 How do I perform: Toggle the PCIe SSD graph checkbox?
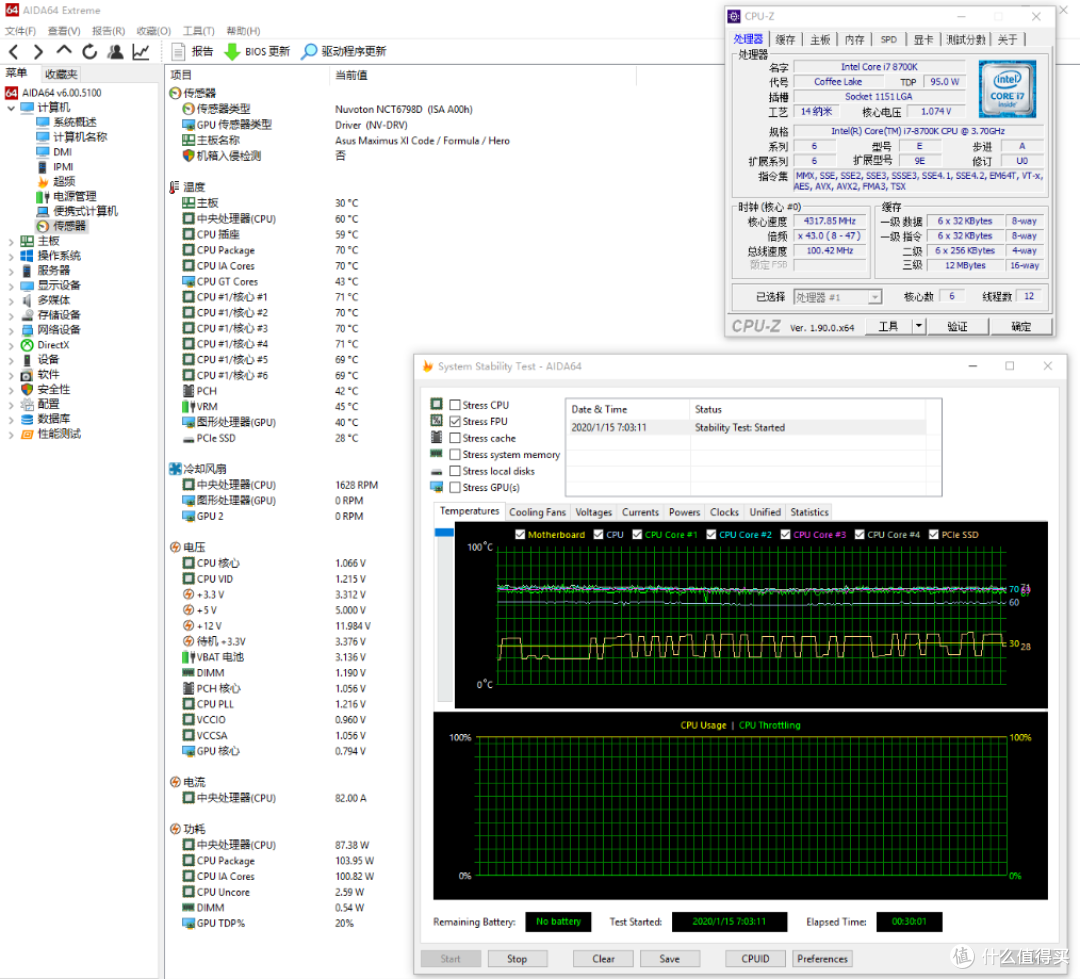933,534
